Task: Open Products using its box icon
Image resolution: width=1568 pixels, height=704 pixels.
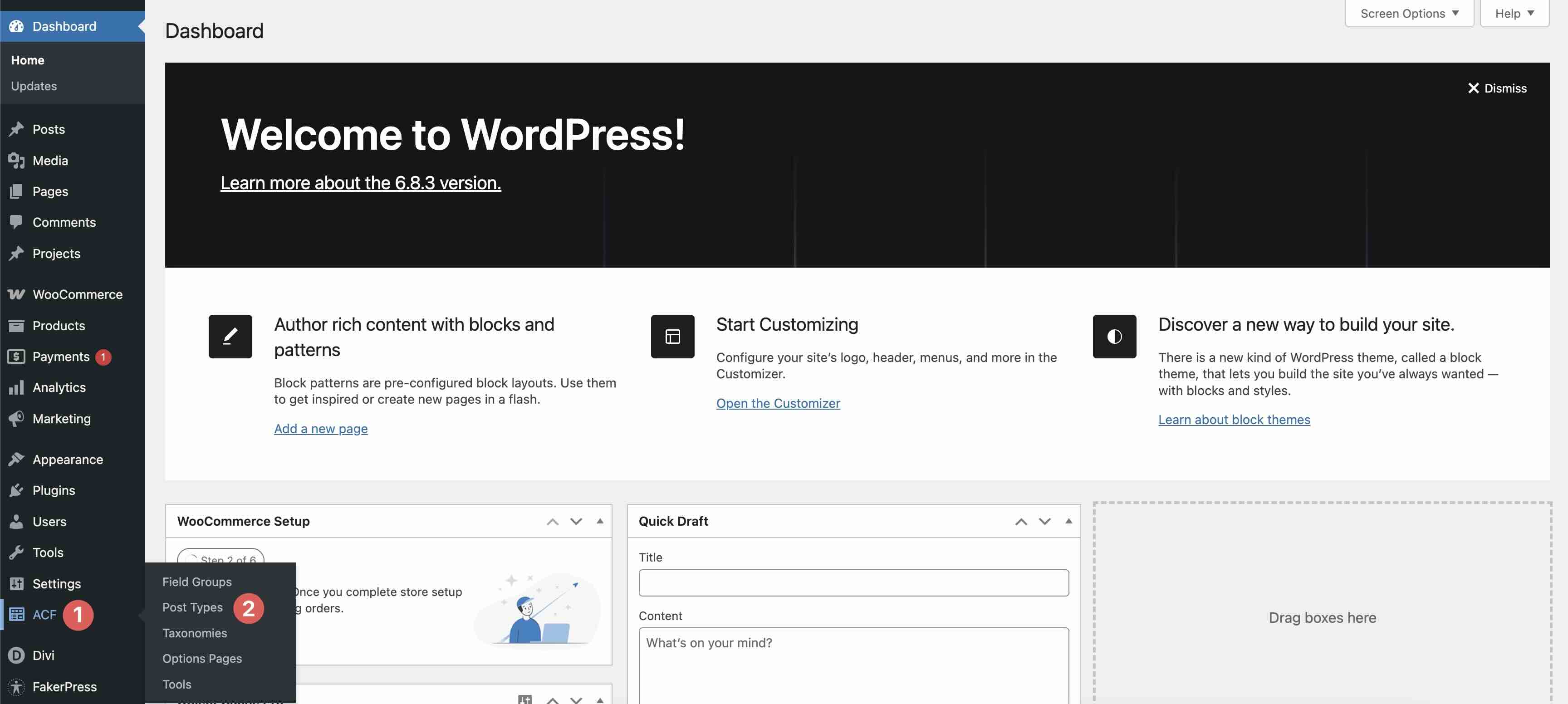Action: point(16,326)
